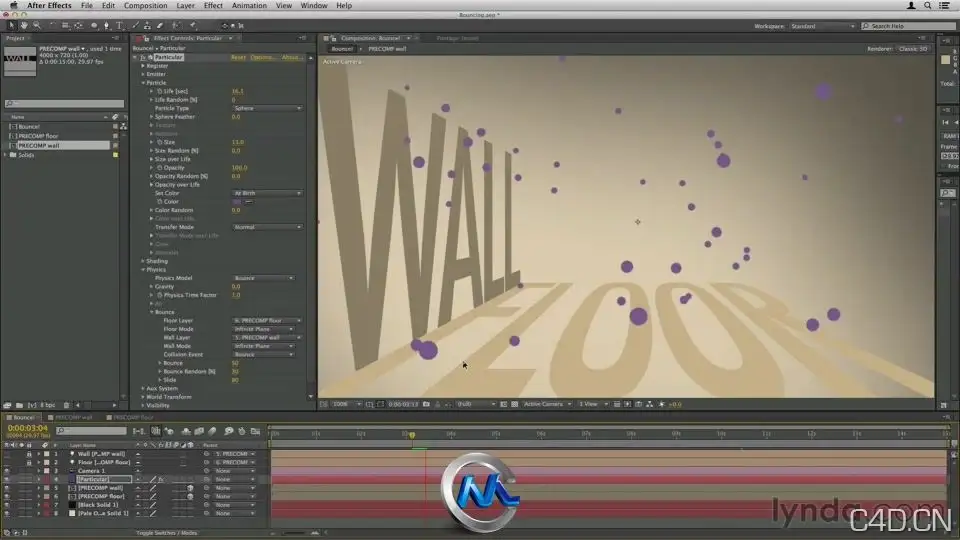Open Transfer Mode Normal dropdown
This screenshot has width=960, height=540.
(268, 227)
